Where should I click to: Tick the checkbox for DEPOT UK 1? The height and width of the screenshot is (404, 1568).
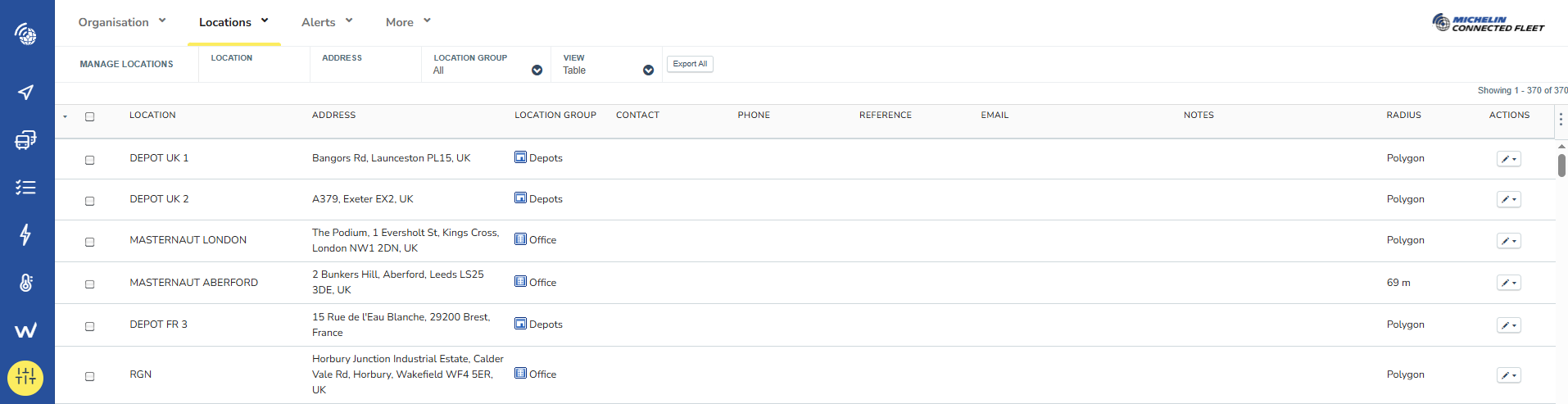point(90,160)
